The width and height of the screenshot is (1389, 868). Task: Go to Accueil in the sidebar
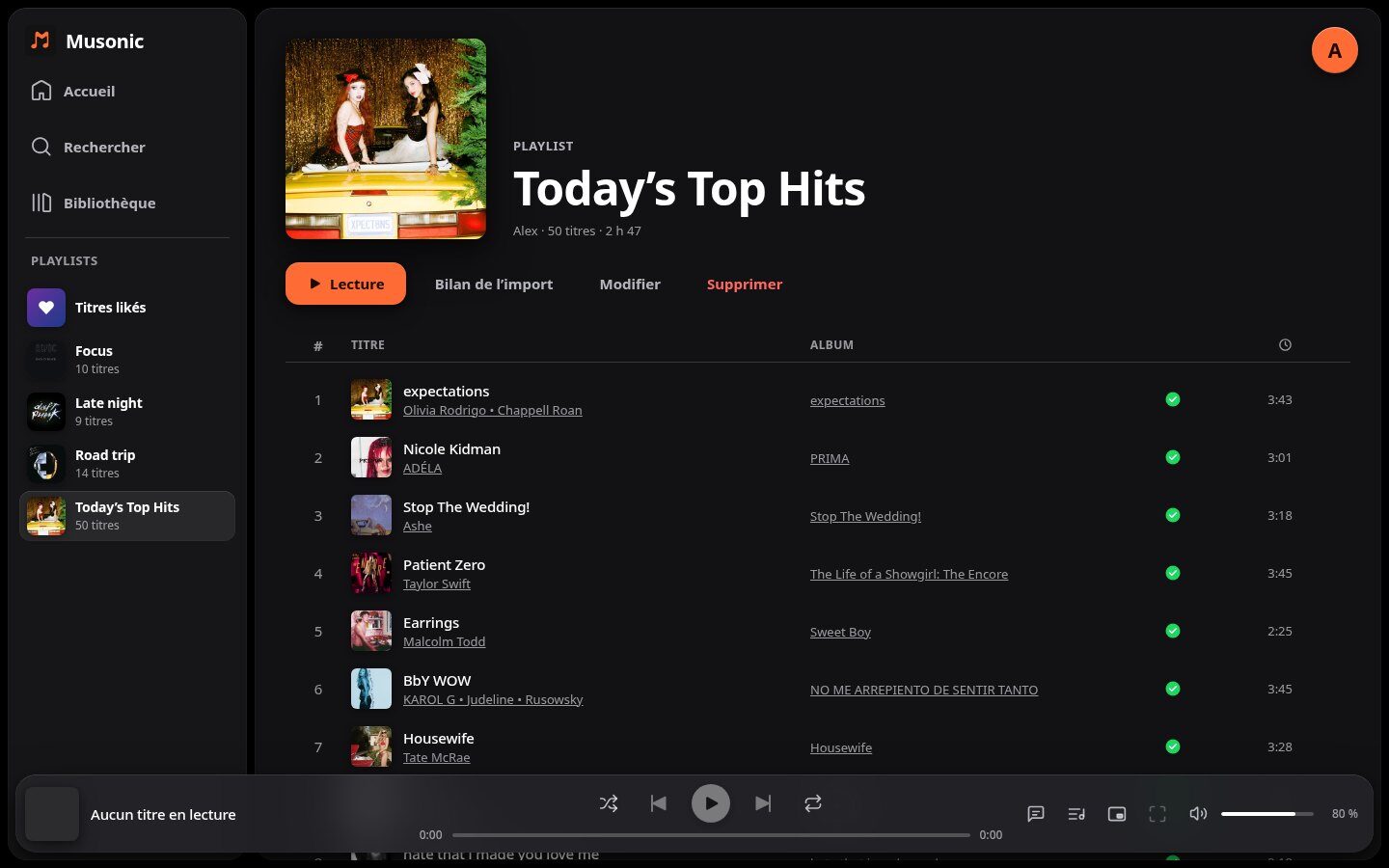click(127, 91)
